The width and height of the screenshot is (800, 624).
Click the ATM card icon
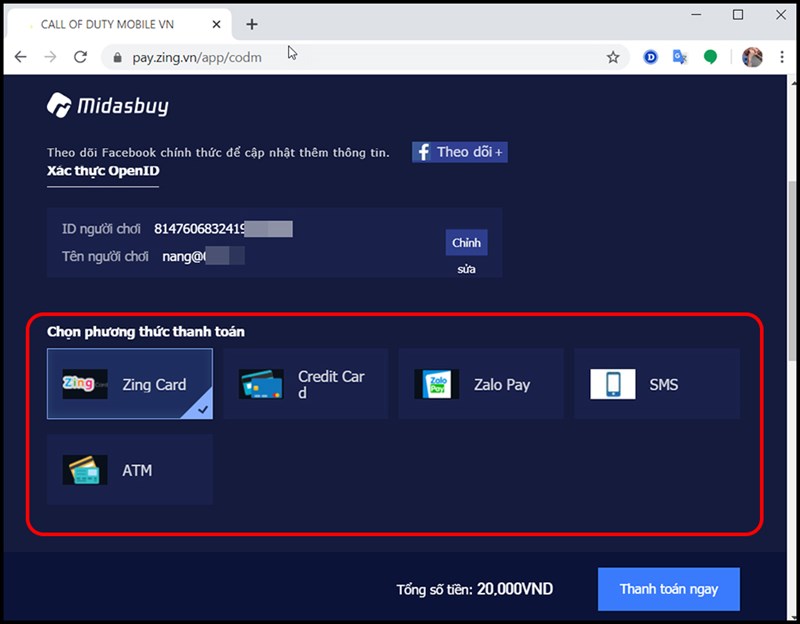[85, 469]
